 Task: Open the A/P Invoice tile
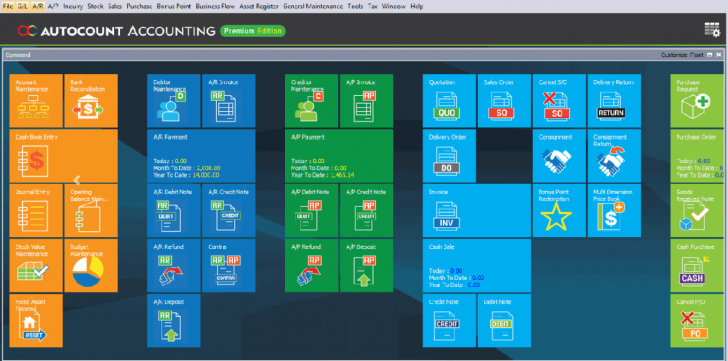point(366,101)
